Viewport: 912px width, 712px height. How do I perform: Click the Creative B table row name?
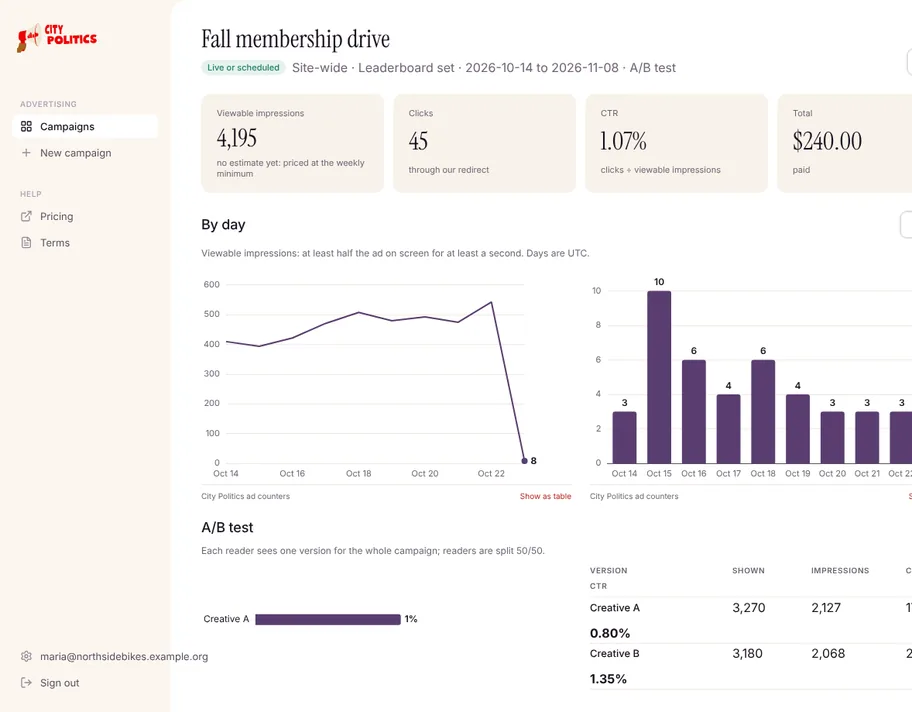pos(614,654)
